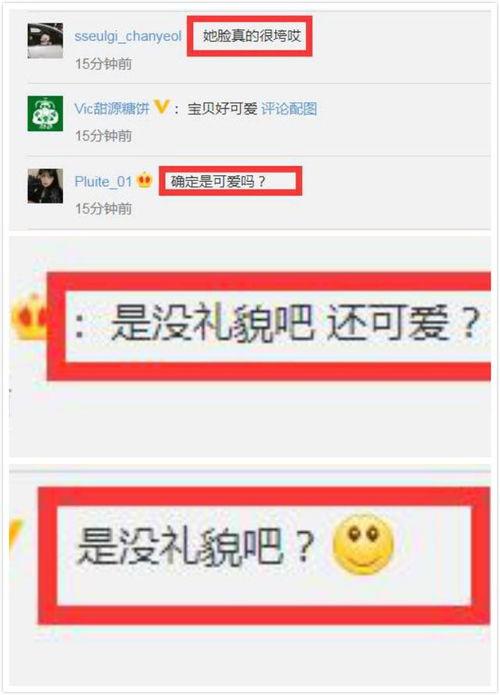Image resolution: width=500 pixels, height=695 pixels.
Task: Click the yellow smiley face emoji
Action: (363, 545)
